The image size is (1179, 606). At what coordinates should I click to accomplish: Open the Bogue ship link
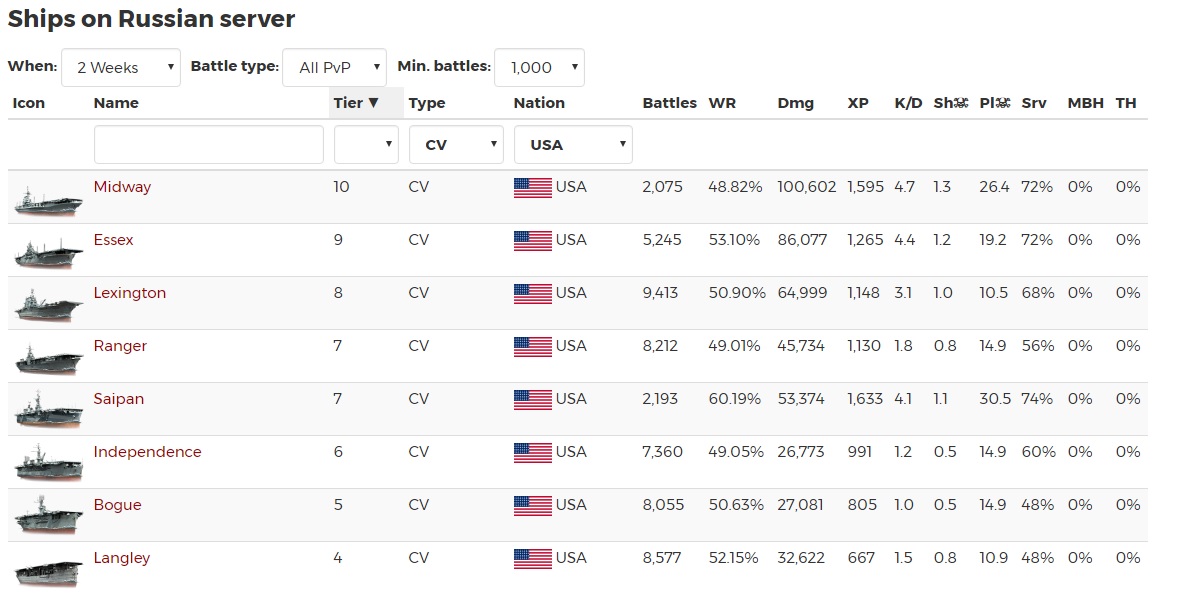pos(117,505)
